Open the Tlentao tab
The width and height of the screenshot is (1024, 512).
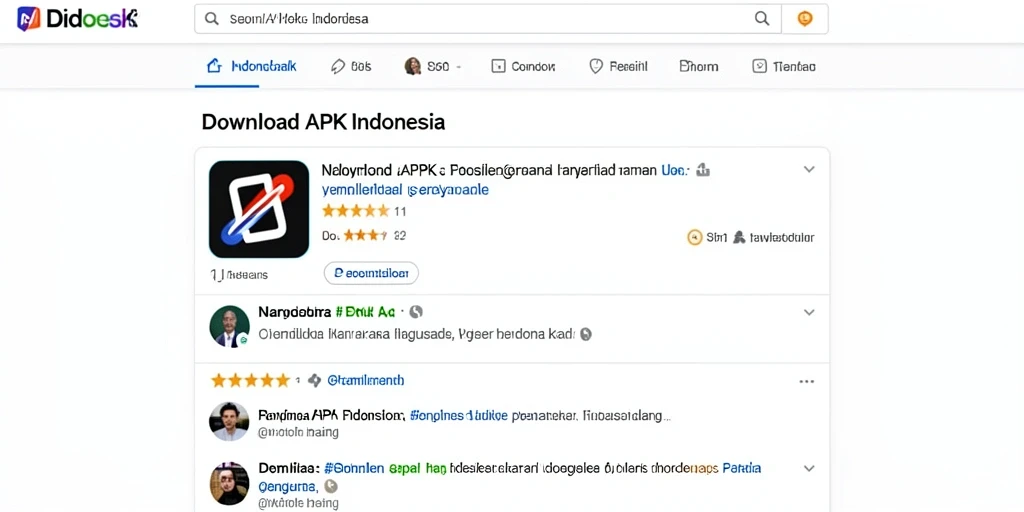784,66
